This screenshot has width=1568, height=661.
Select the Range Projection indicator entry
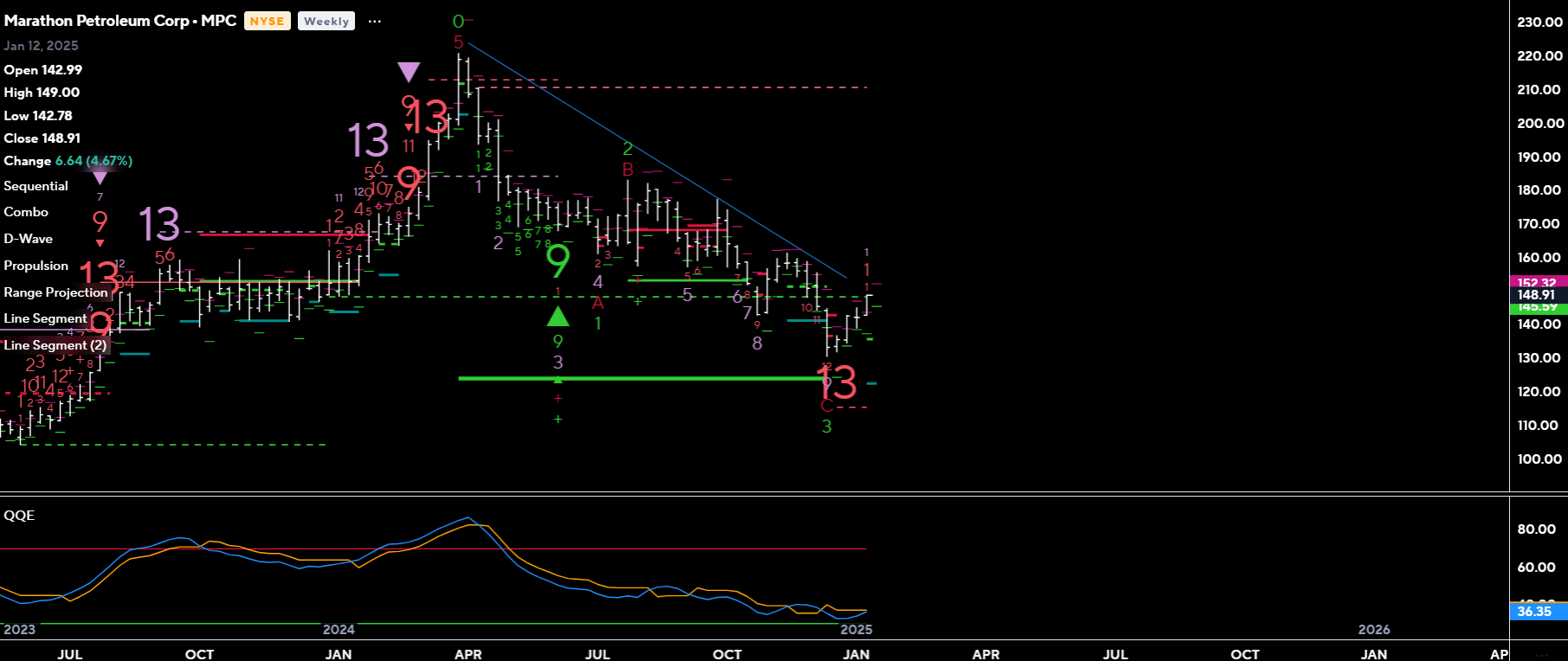coord(55,292)
